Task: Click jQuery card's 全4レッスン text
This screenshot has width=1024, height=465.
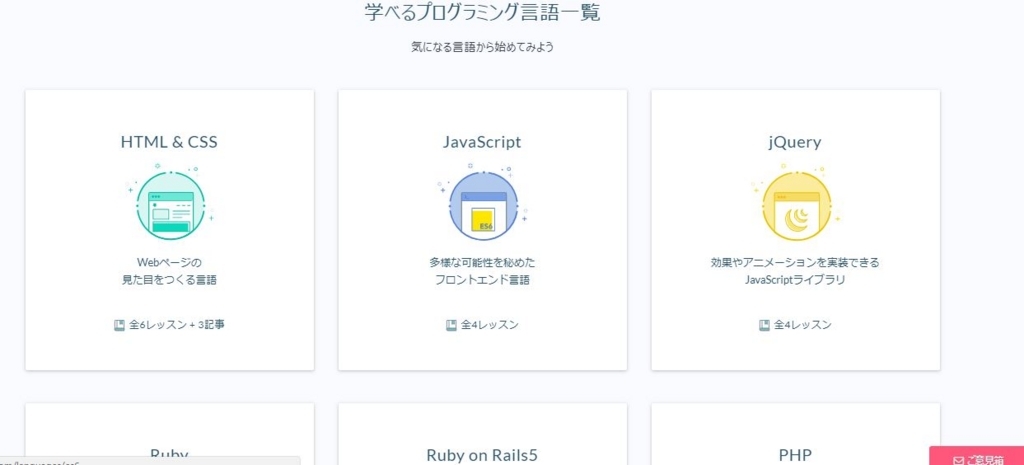Action: (x=803, y=325)
